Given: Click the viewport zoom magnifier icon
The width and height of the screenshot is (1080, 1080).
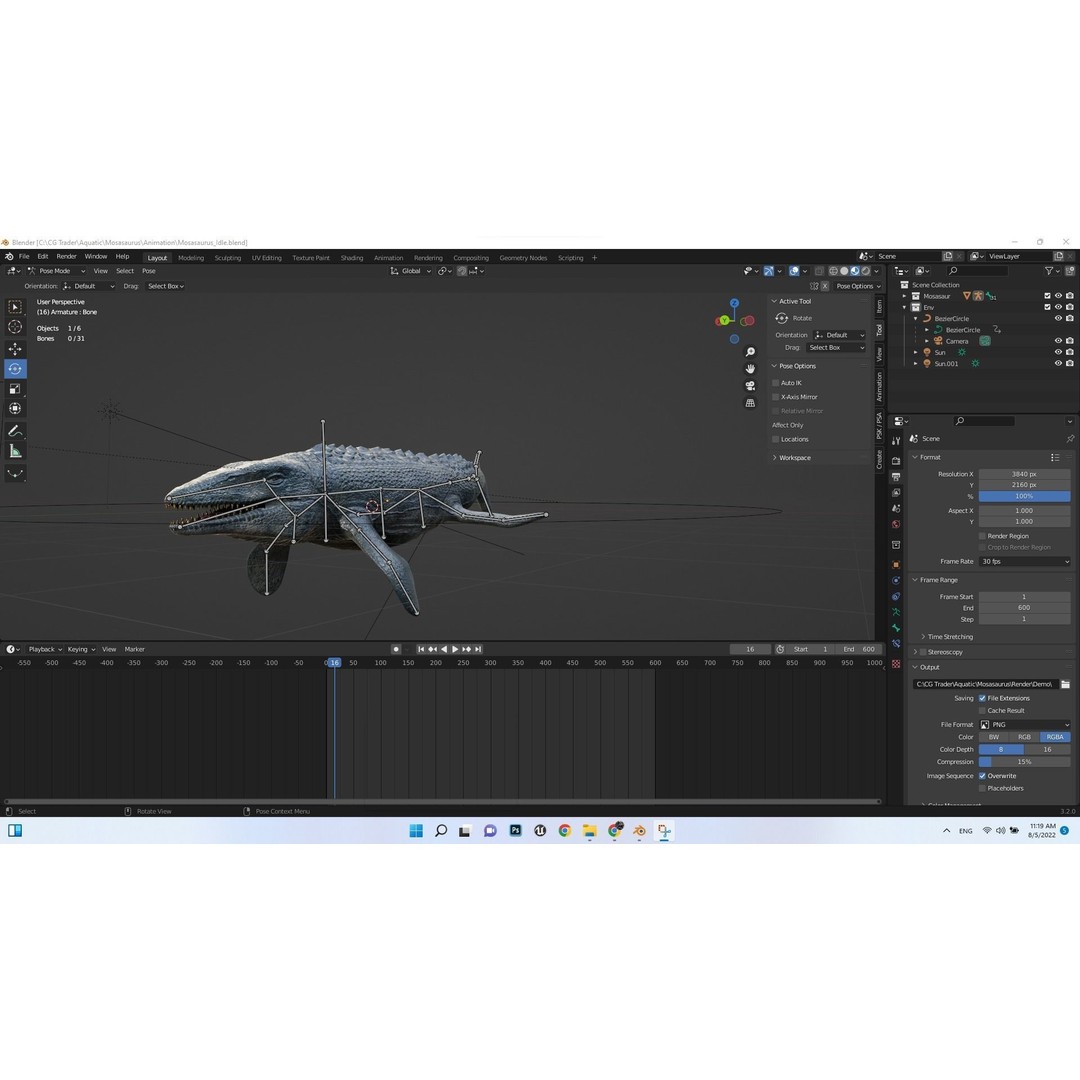Looking at the screenshot, I should [750, 352].
